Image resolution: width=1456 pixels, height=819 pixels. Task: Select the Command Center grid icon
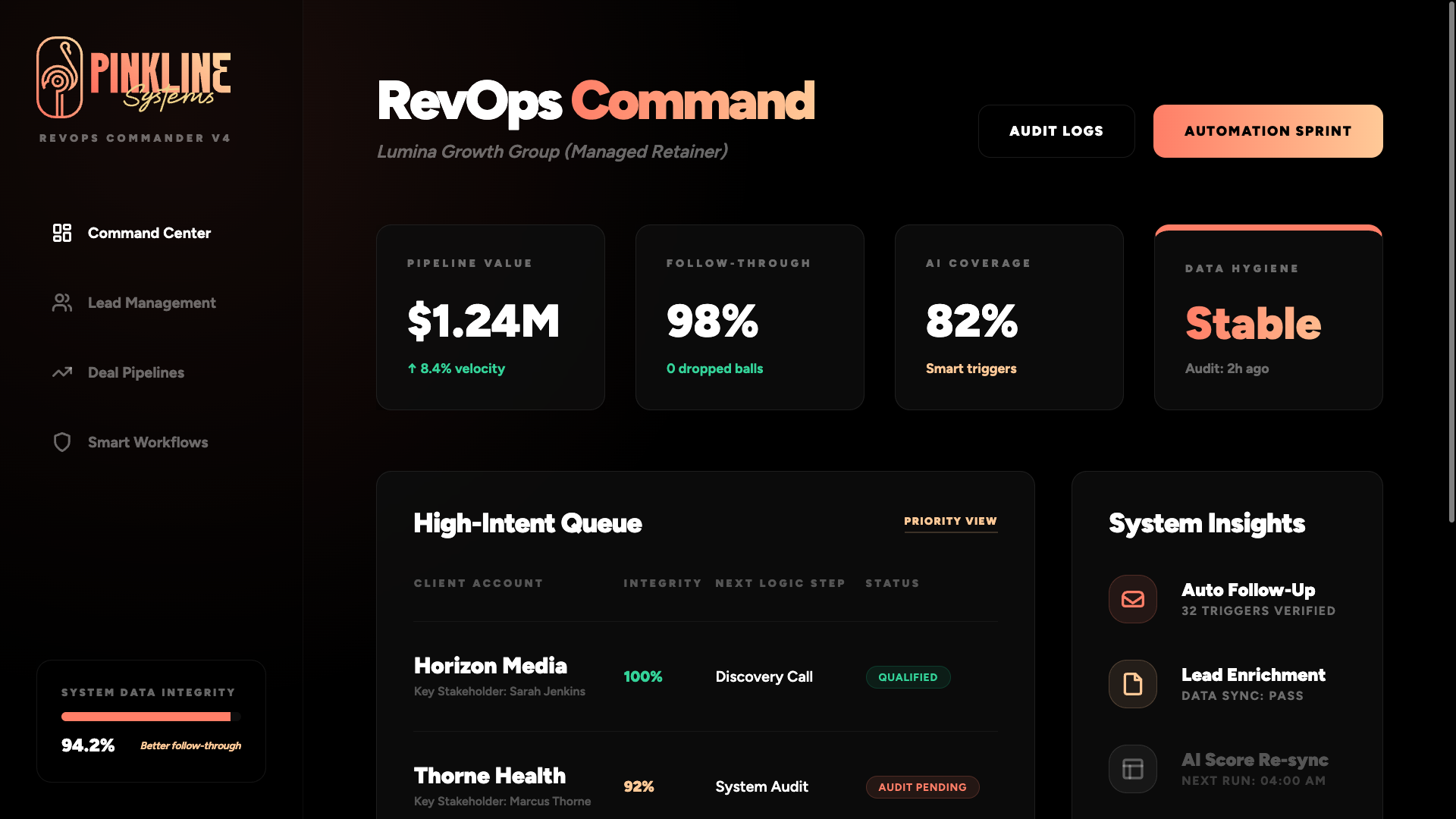click(x=61, y=233)
